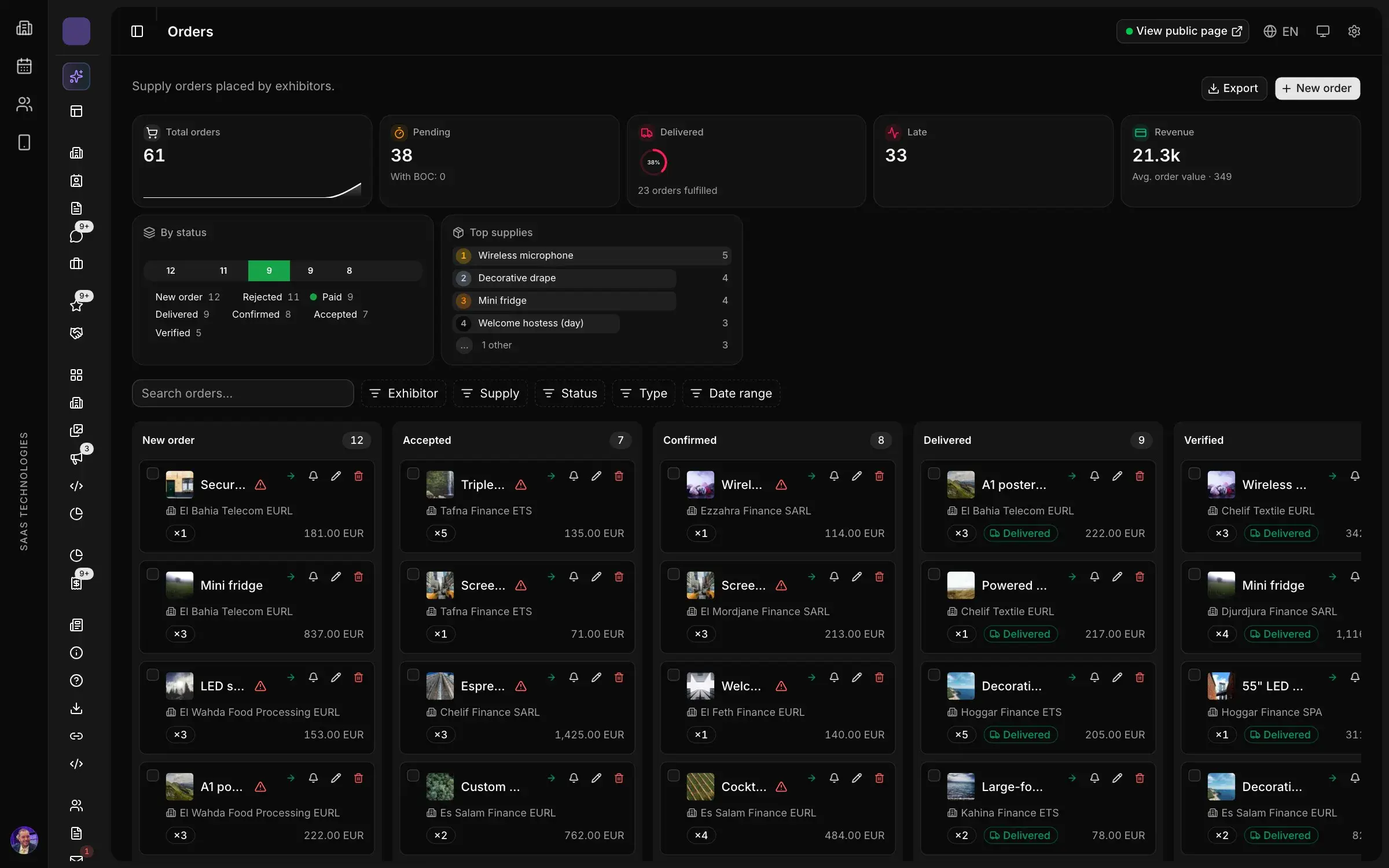Open the Exhibitor filter dropdown
The image size is (1389, 868).
(x=403, y=393)
